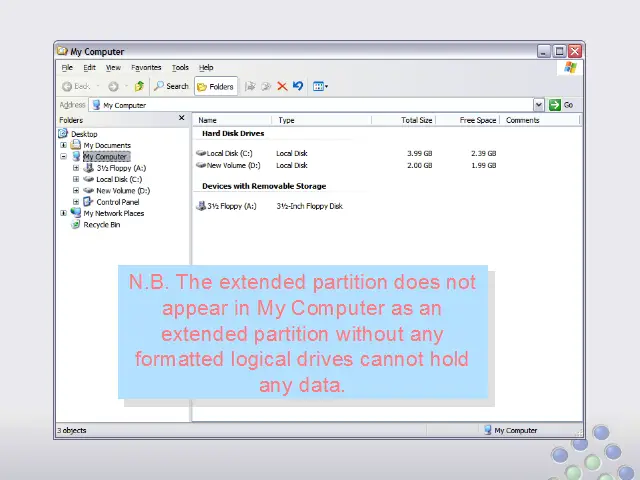Click the Hard Disk Drives group header
640x480 pixels.
pyautogui.click(x=233, y=133)
